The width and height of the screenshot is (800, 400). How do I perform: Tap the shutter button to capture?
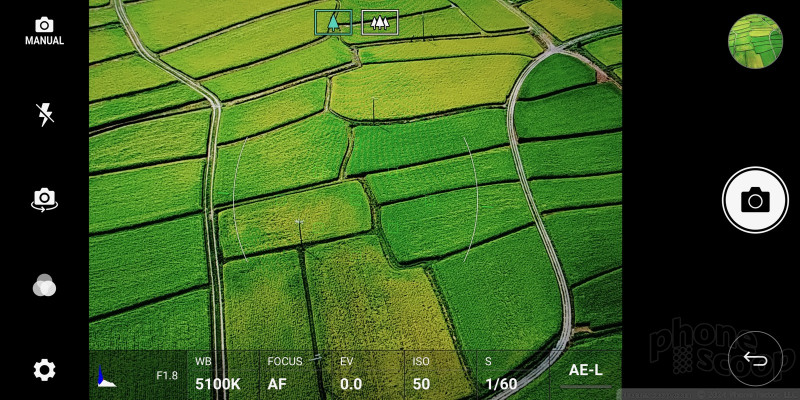pos(755,199)
